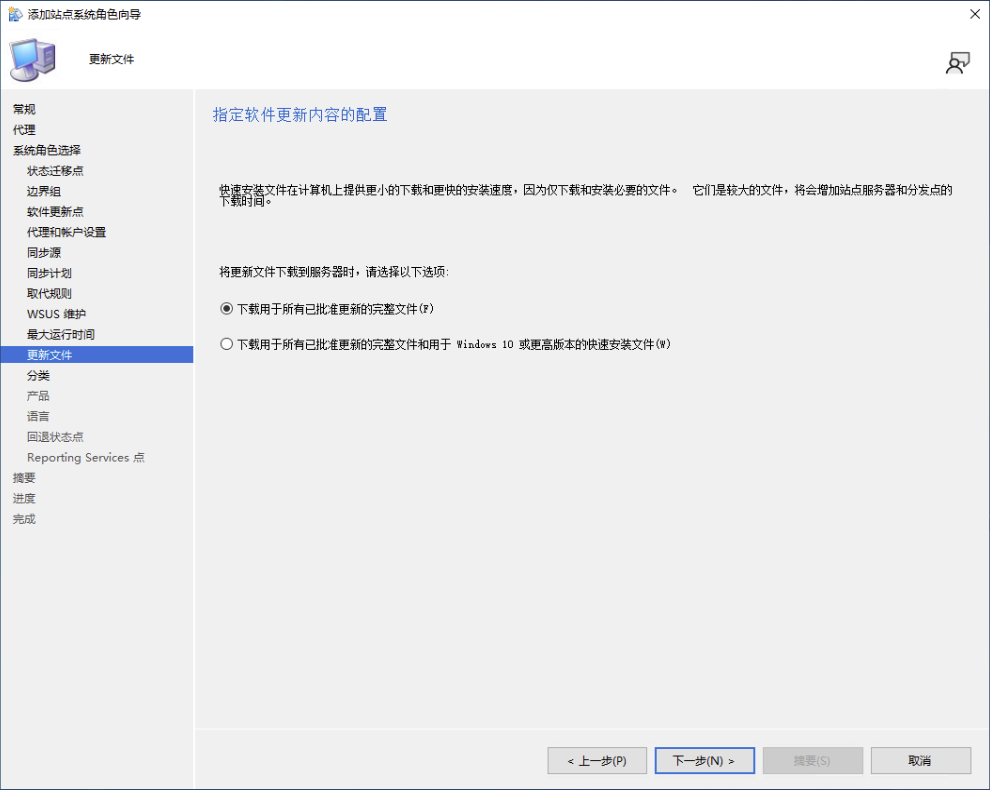Click Reporting Services 点 in sidebar
The width and height of the screenshot is (990, 790).
(x=85, y=457)
